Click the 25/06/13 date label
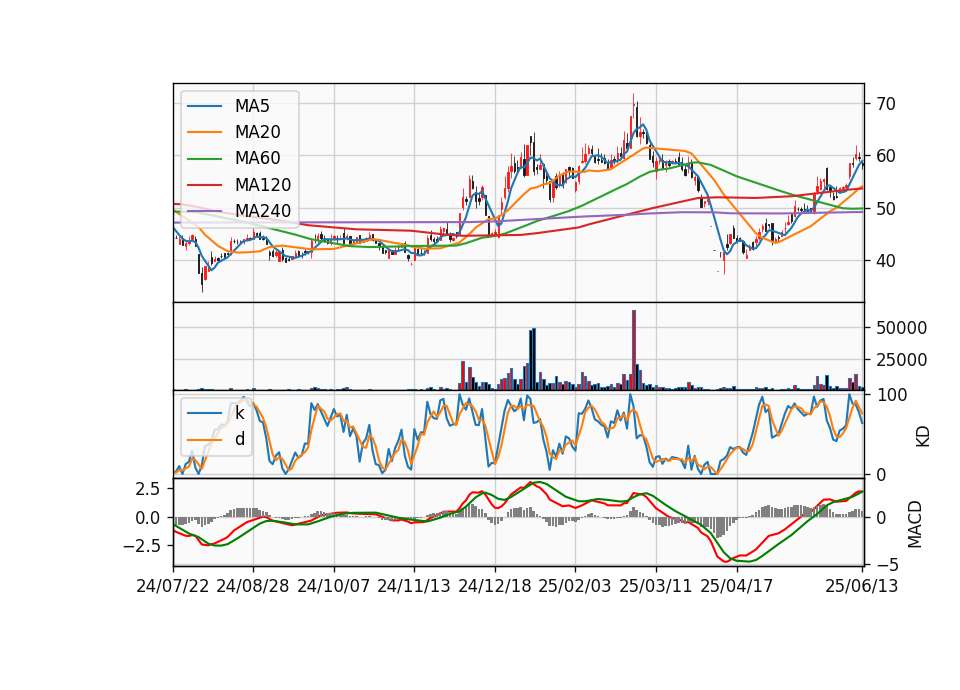The height and width of the screenshot is (690, 960). click(x=861, y=586)
